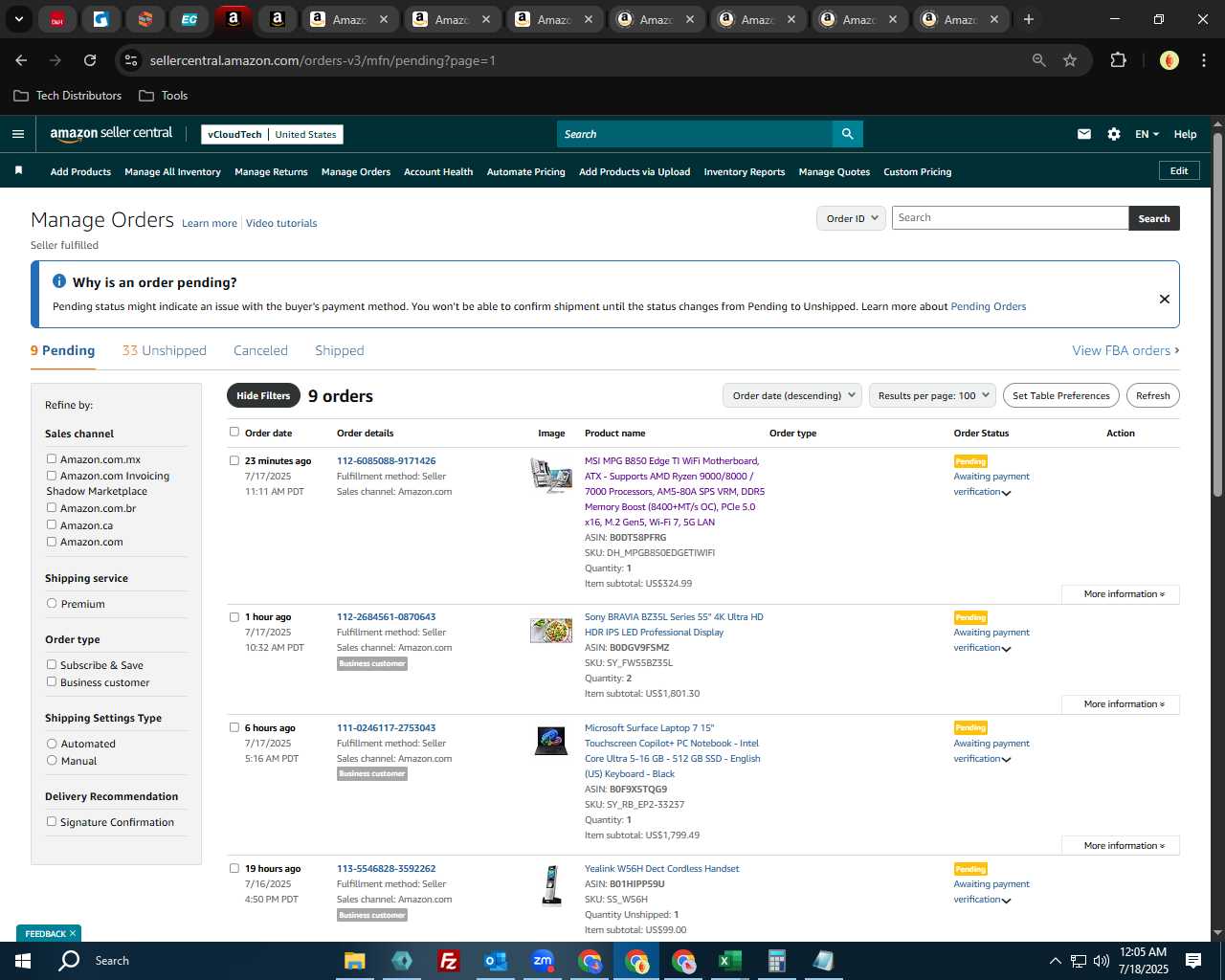
Task: Tick the select-all orders header checkbox
Action: 234,432
